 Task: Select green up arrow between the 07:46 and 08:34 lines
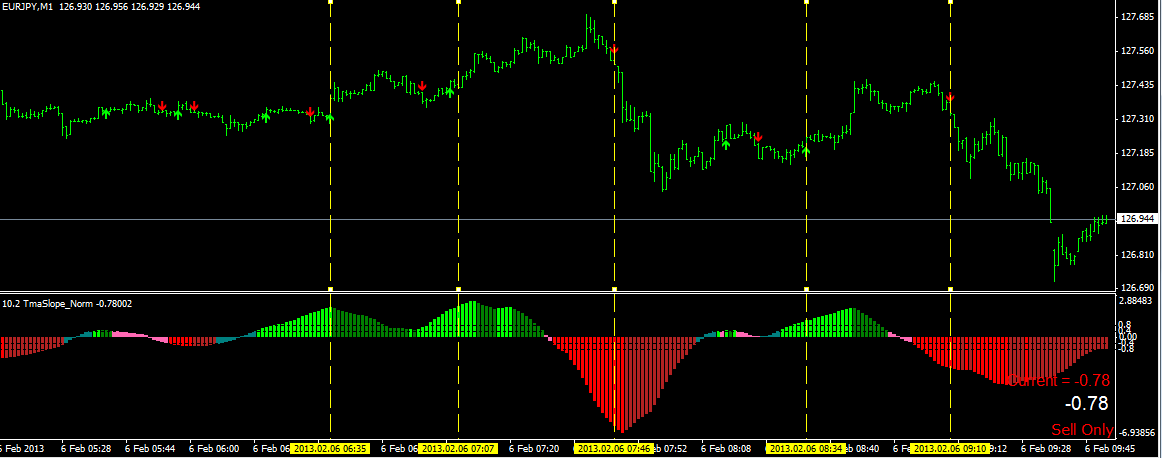726,144
